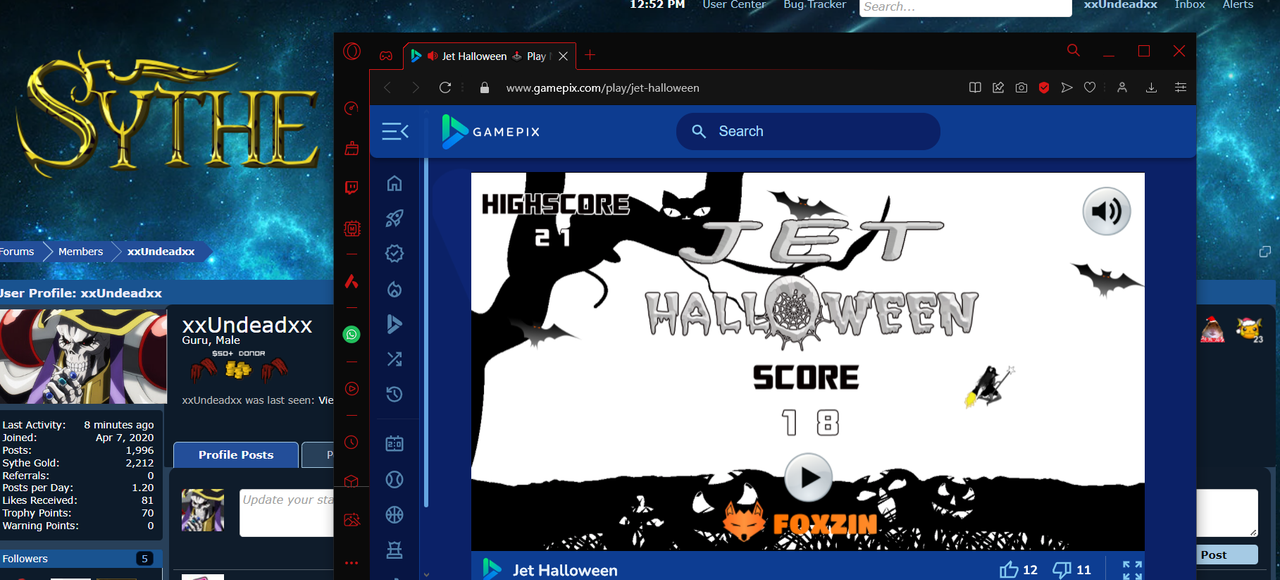Take a snapshot with the camera icon
The width and height of the screenshot is (1280, 580).
[1021, 88]
